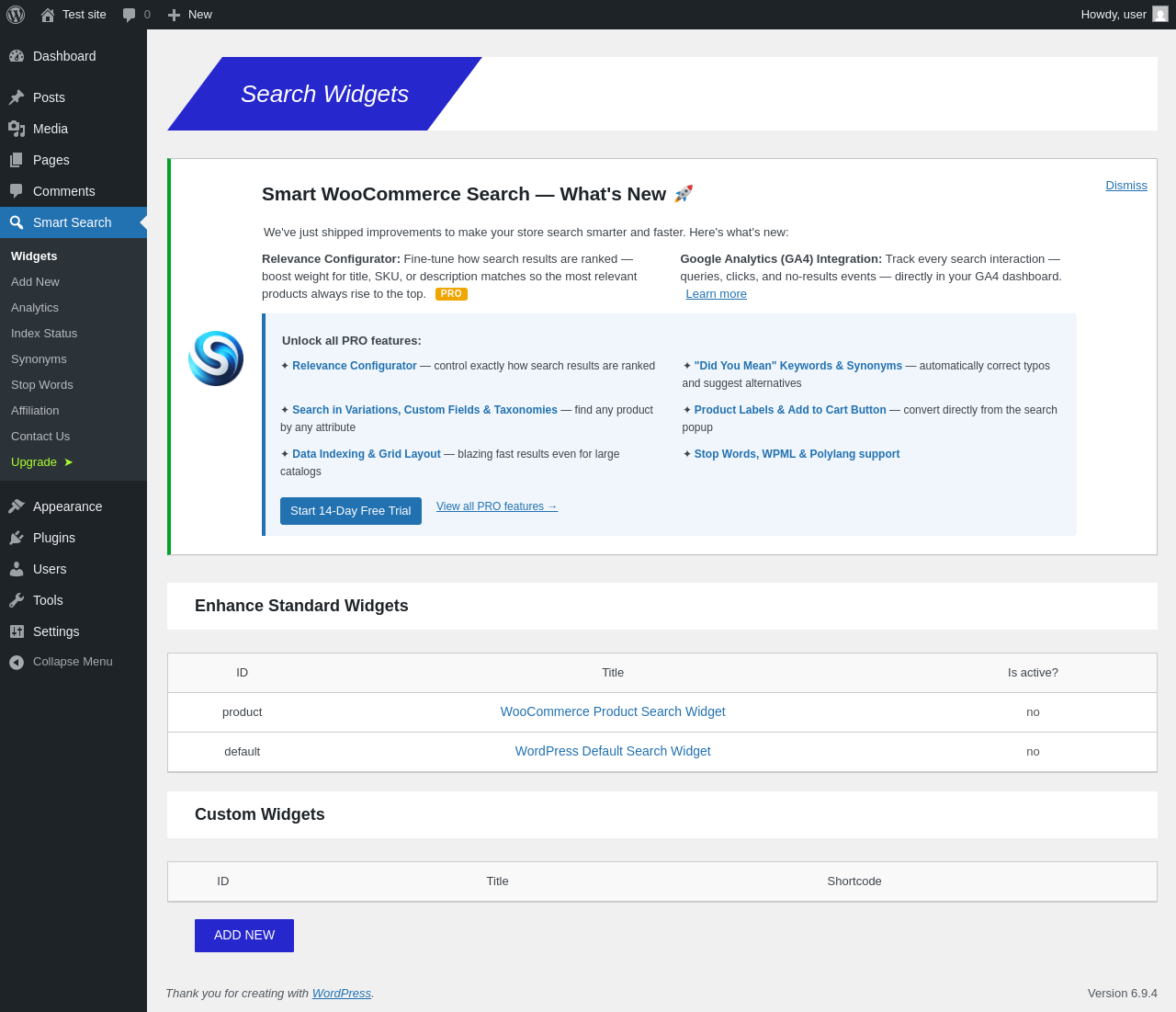This screenshot has width=1176, height=1012.
Task: Click the Posts pushpin icon
Action: pos(17,97)
